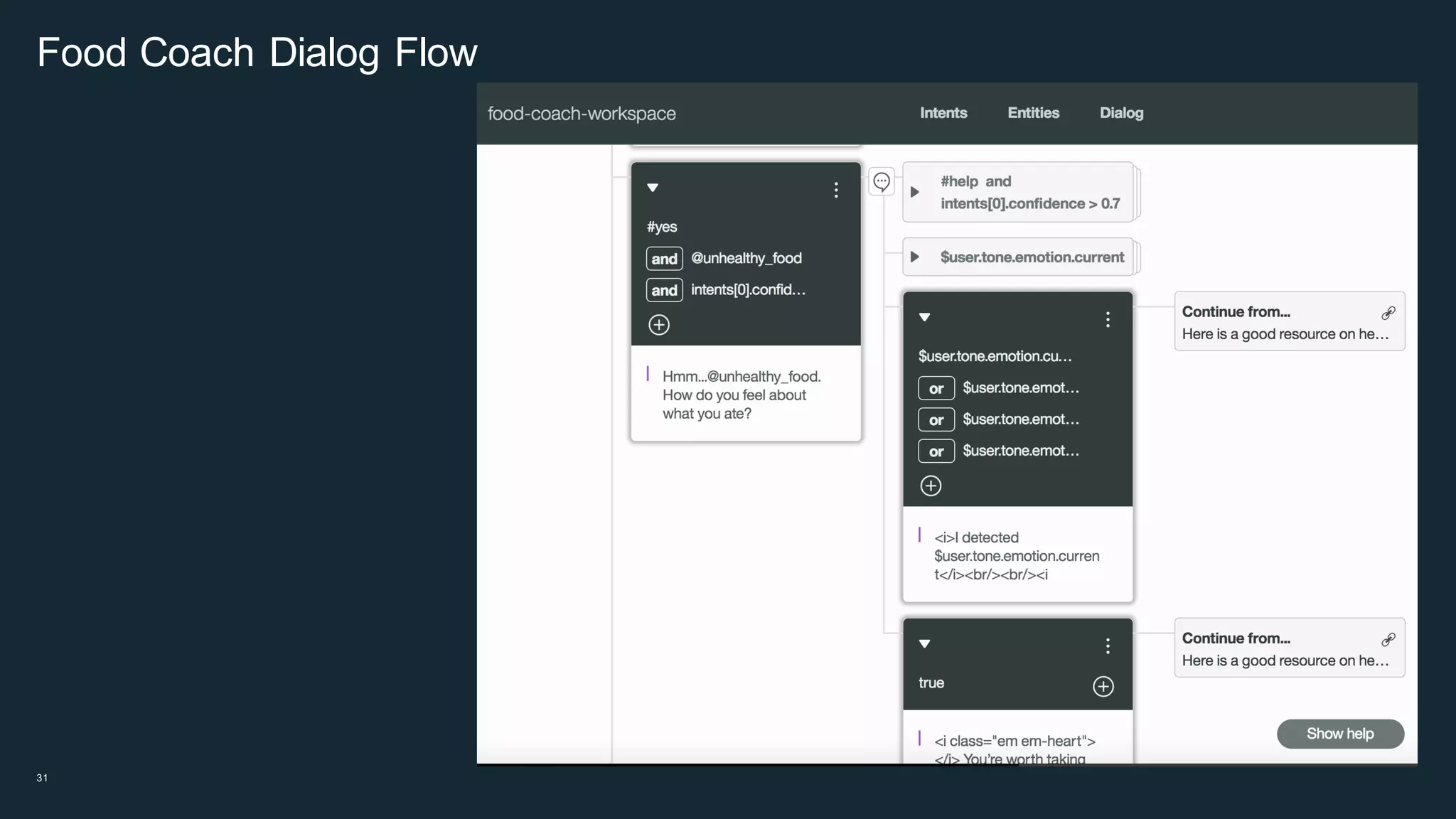Edit the '<i>I detected' response text

[x=1017, y=556]
